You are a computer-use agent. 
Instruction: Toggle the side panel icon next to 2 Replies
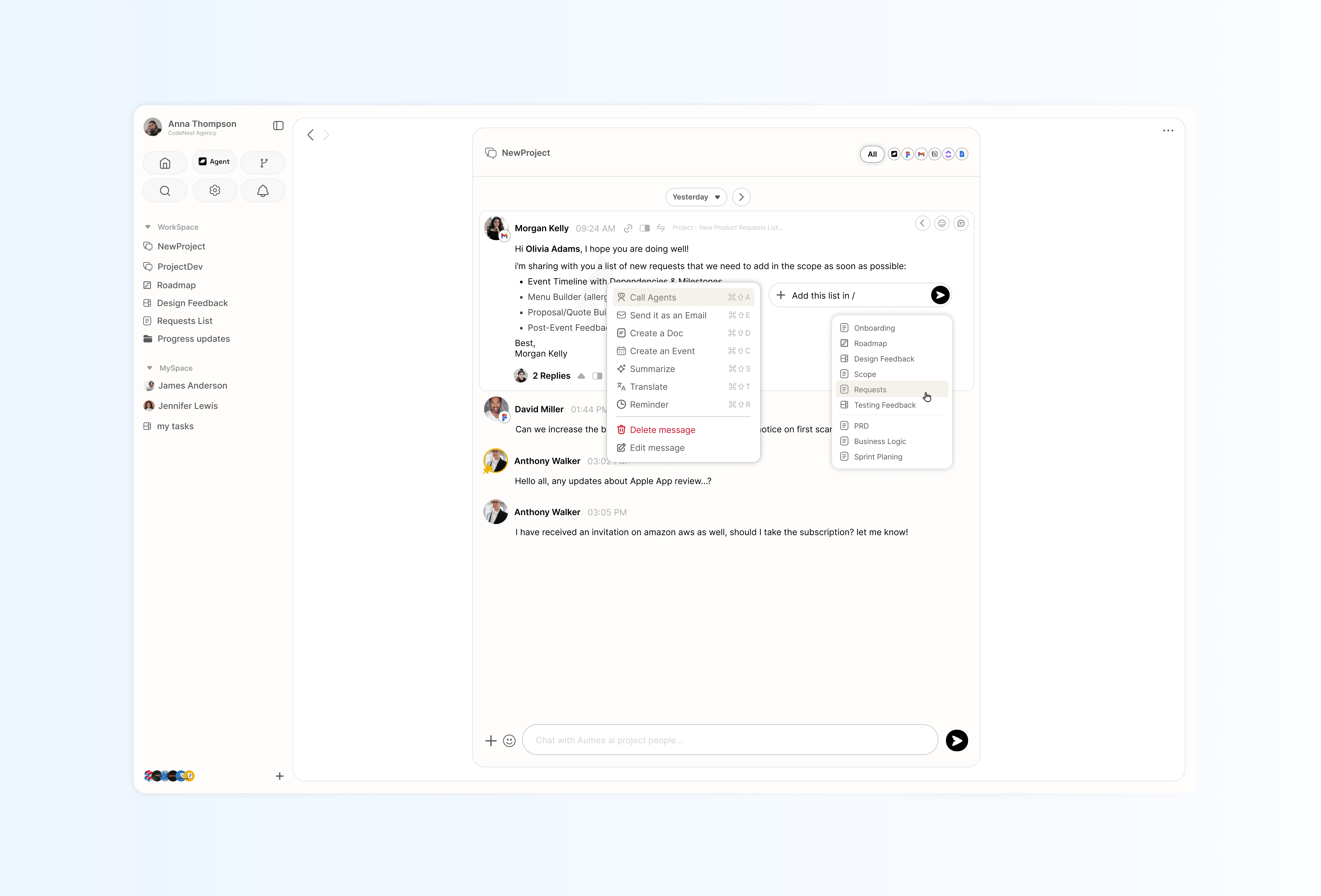tap(597, 376)
